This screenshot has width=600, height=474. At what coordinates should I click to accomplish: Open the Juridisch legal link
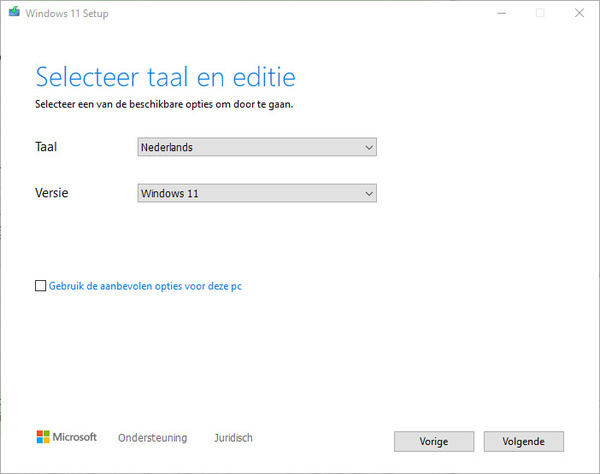pyautogui.click(x=233, y=438)
